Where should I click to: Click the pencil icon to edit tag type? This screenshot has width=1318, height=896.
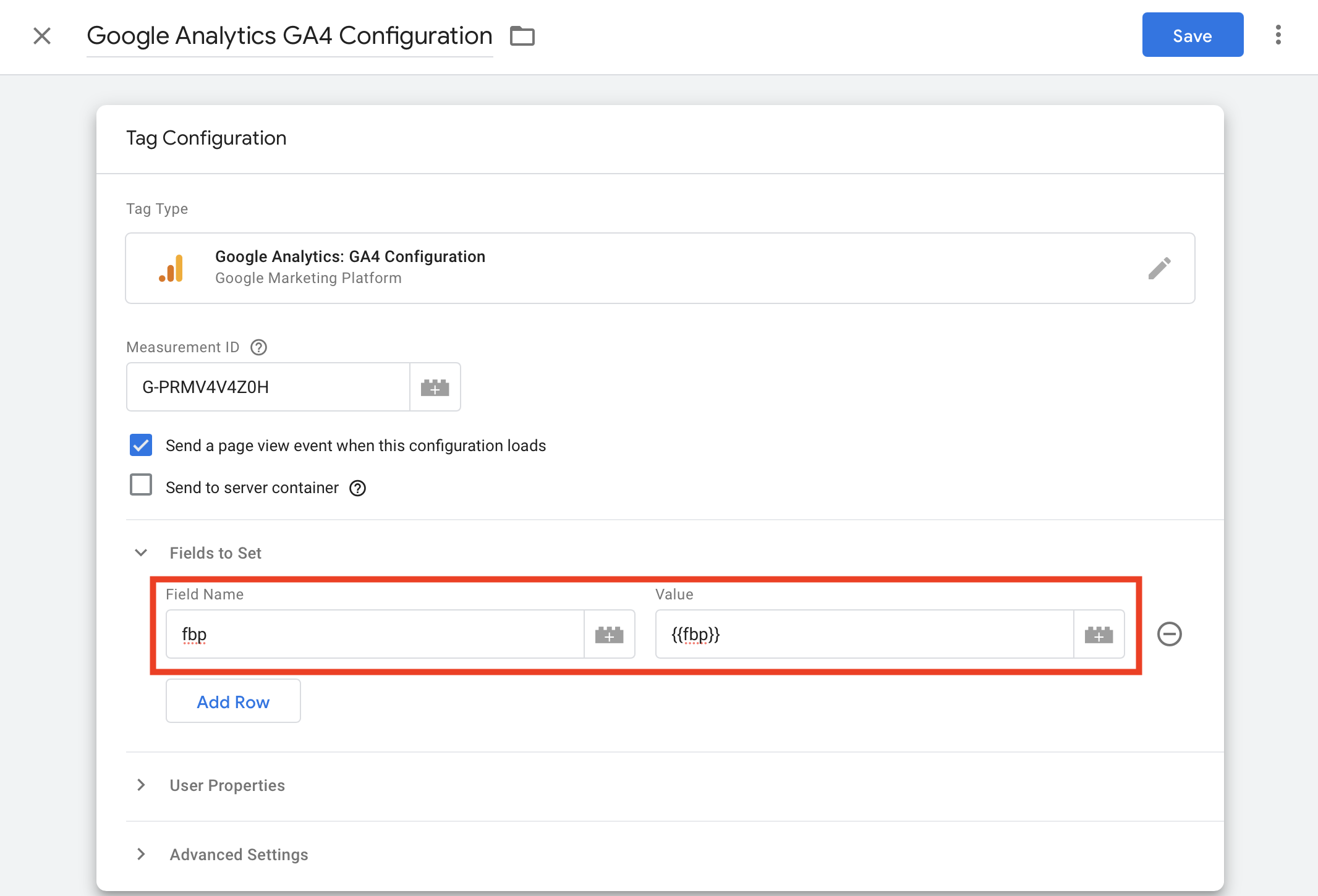pyautogui.click(x=1159, y=268)
